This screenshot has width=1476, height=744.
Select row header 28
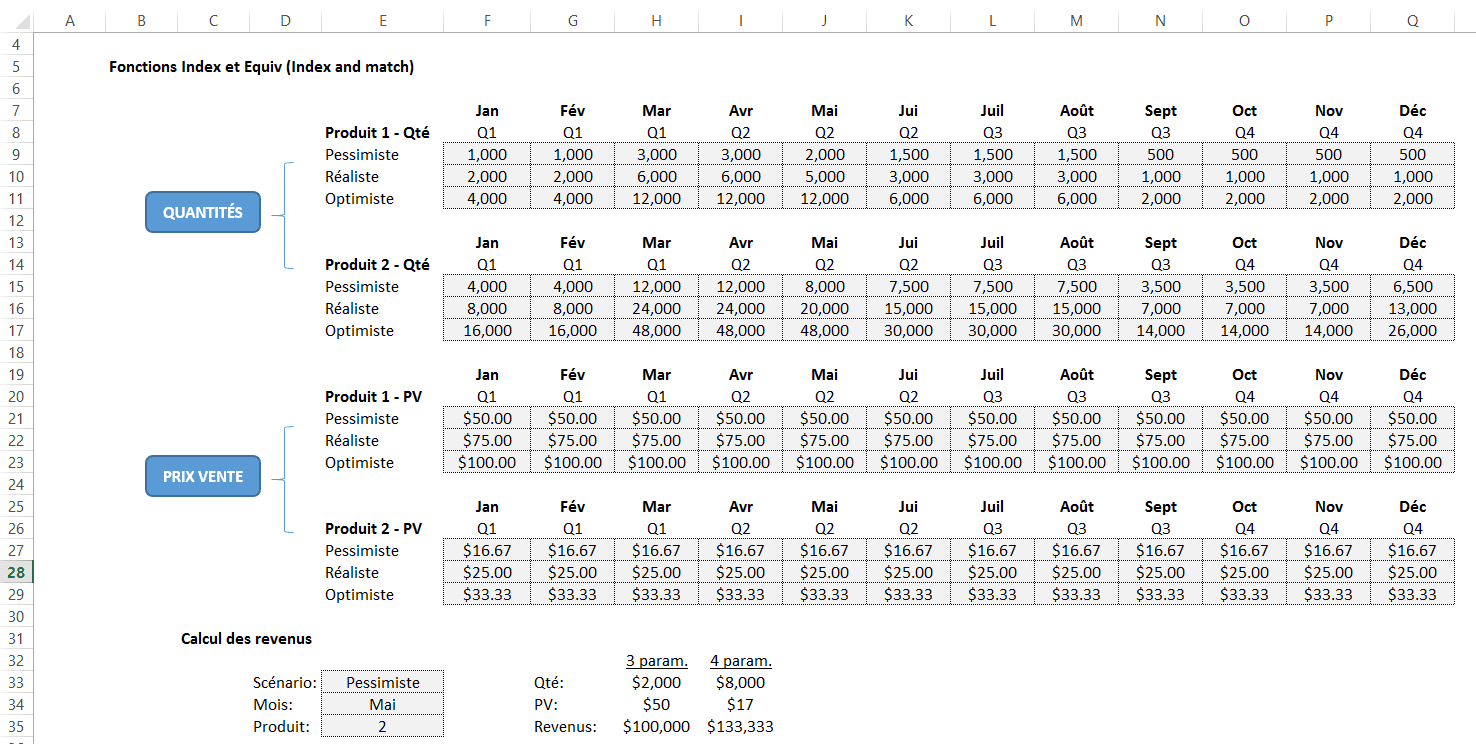tap(16, 572)
